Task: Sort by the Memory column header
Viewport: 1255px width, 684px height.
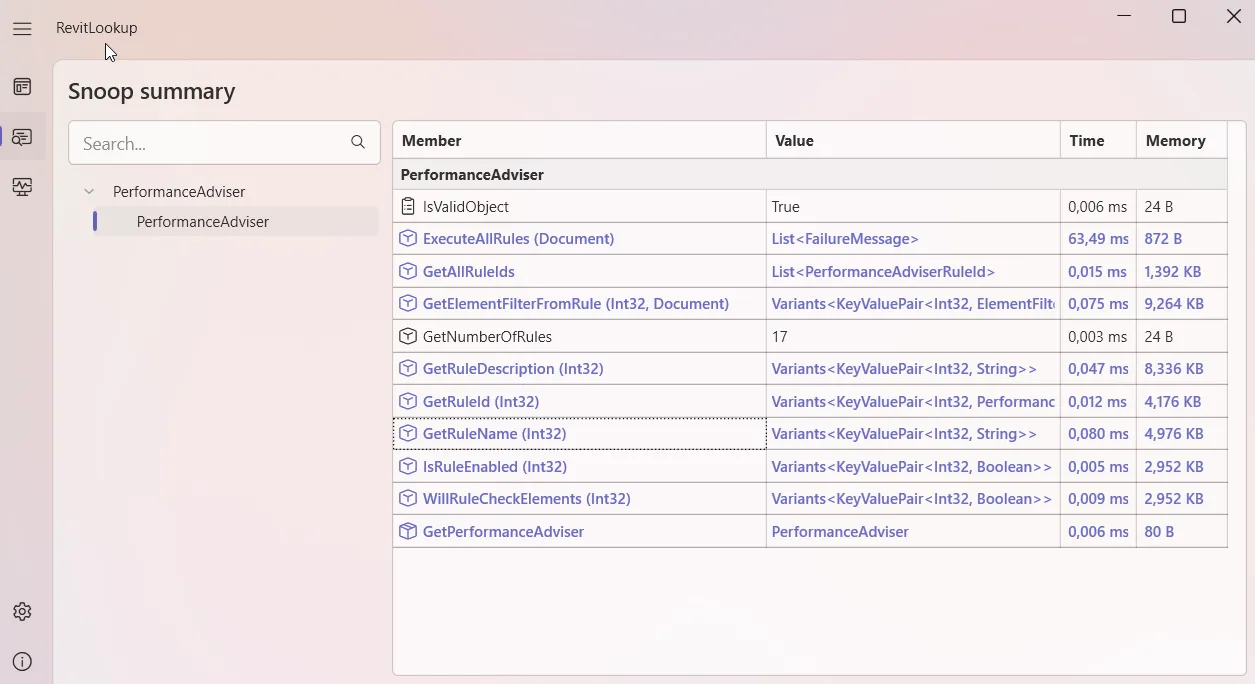Action: (x=1181, y=141)
